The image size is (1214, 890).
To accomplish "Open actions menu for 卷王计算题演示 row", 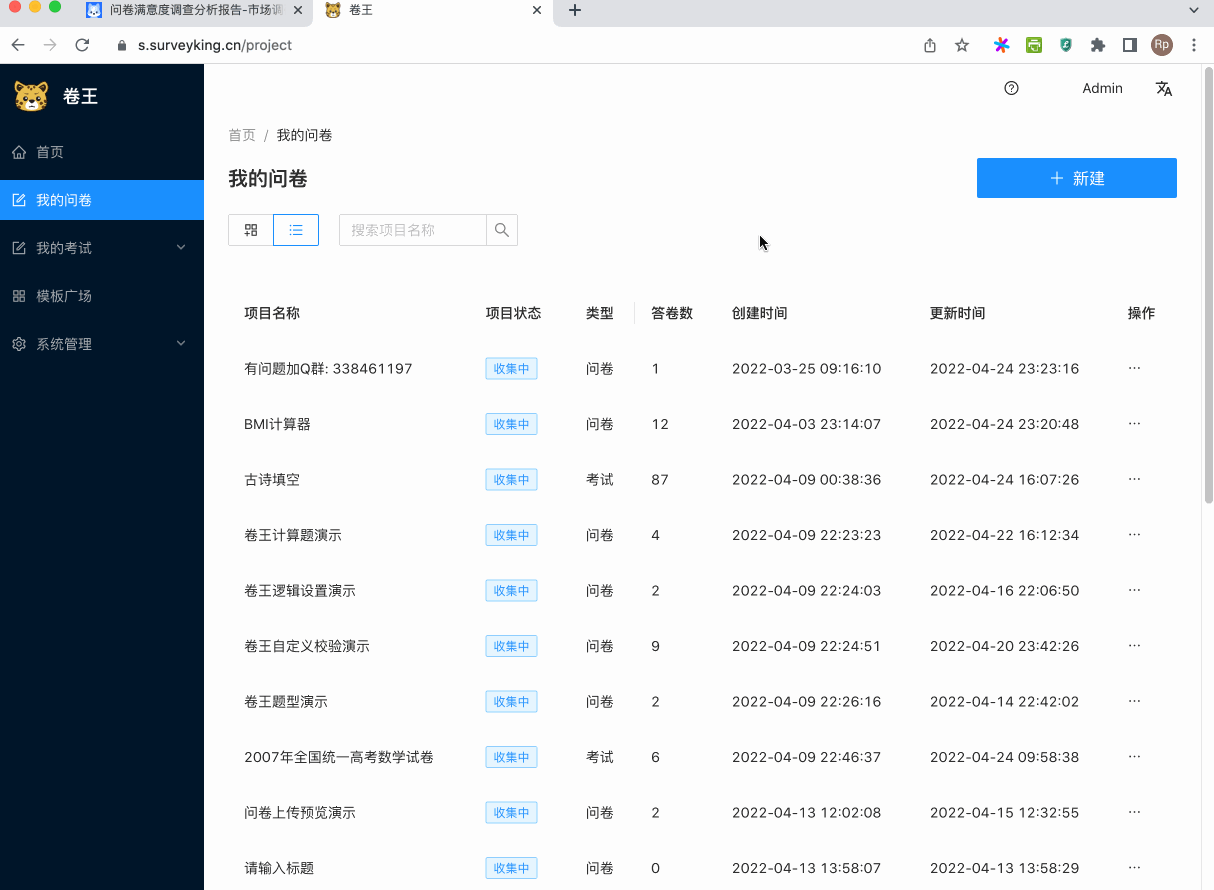I will coord(1134,535).
